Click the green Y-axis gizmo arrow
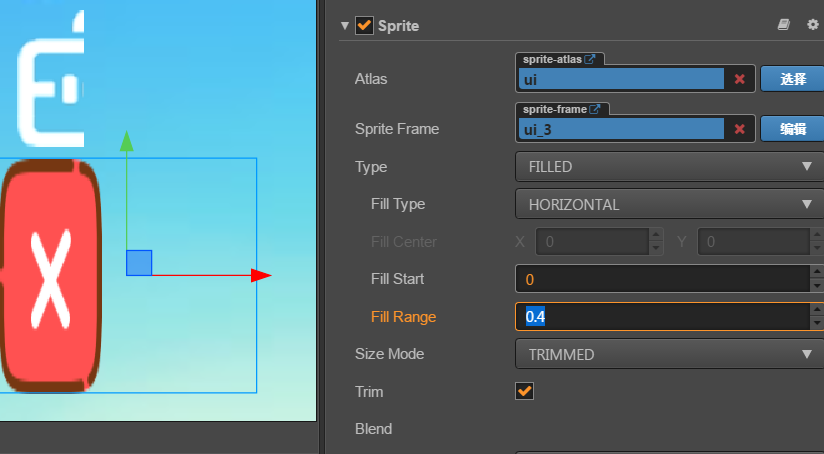Image resolution: width=824 pixels, height=454 pixels. [x=126, y=141]
